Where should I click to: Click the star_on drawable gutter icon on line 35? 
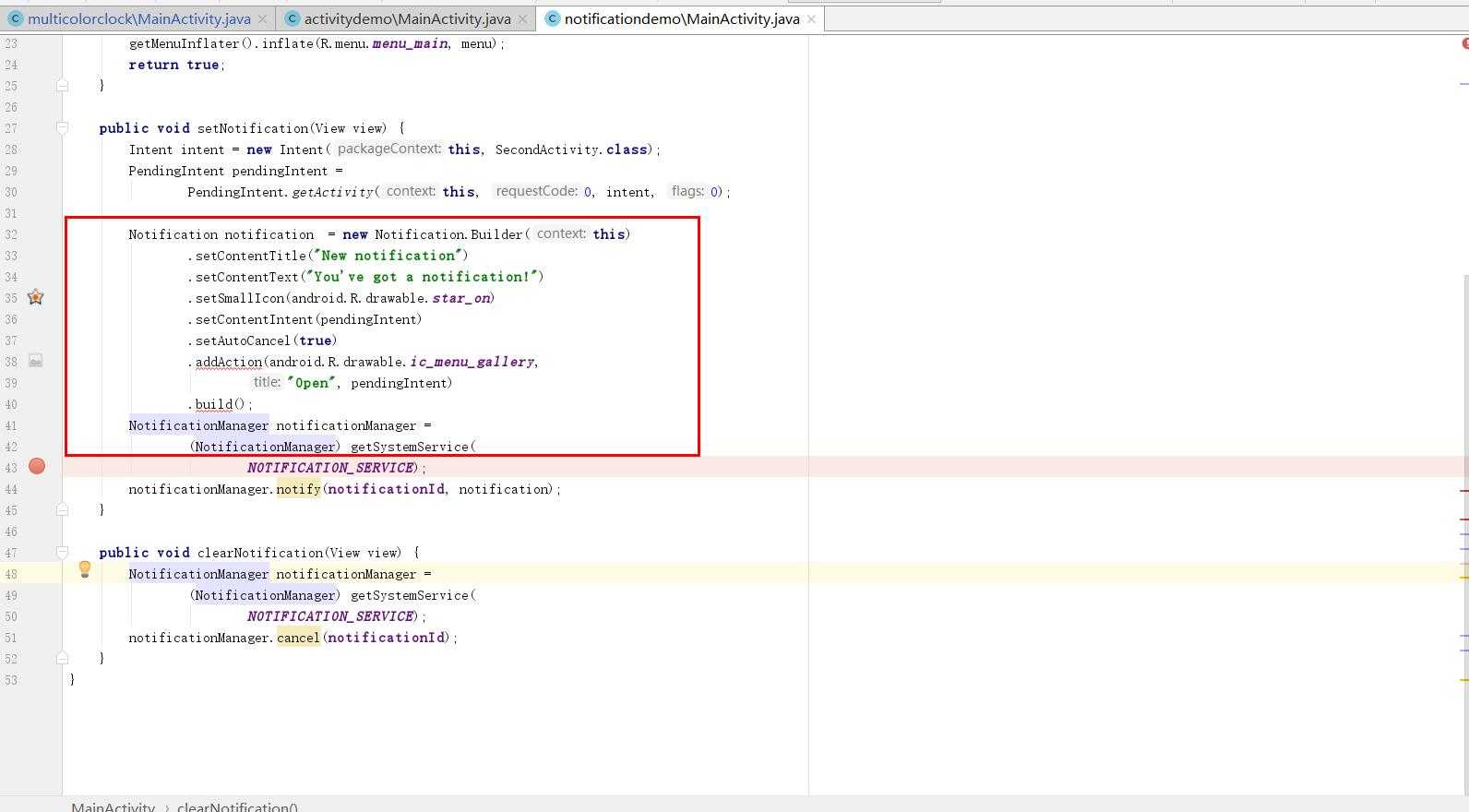pyautogui.click(x=35, y=297)
